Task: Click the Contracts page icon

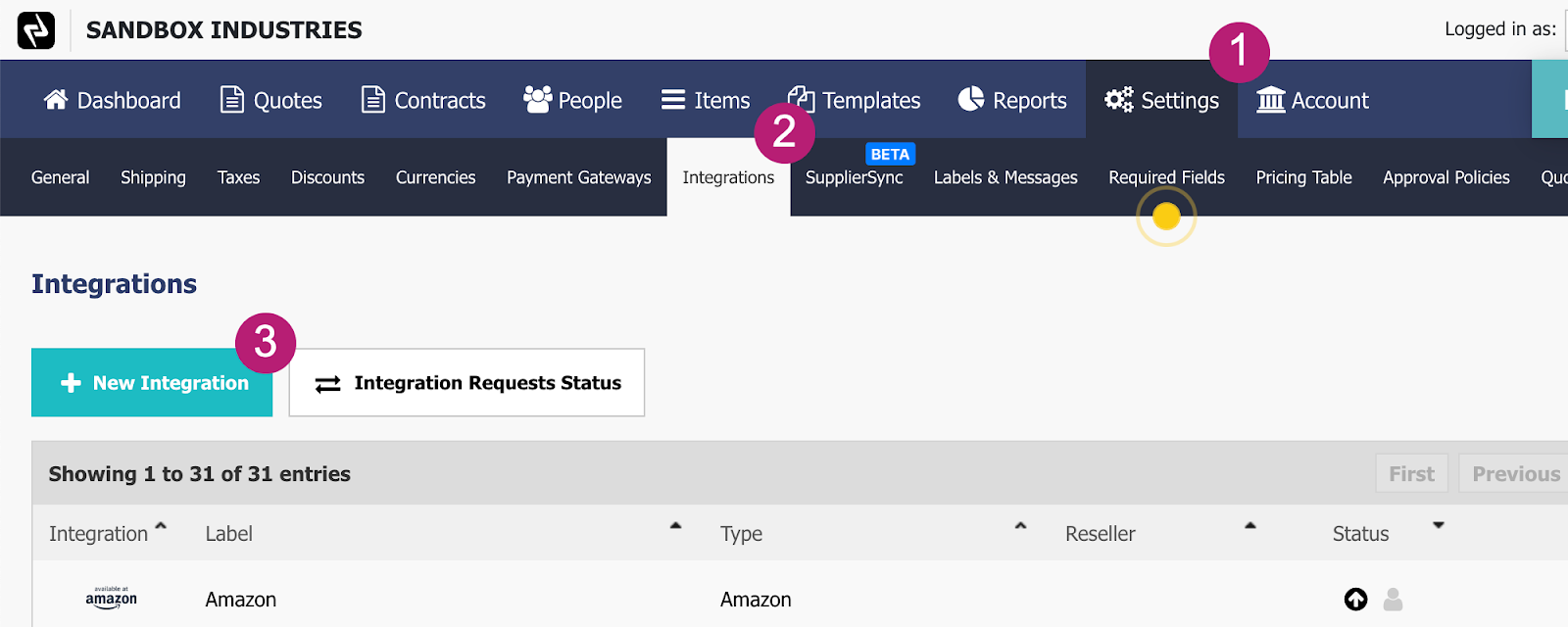Action: pyautogui.click(x=373, y=99)
